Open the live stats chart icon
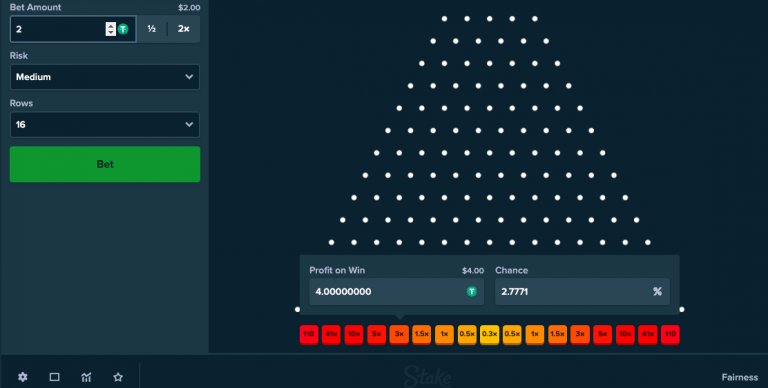Image resolution: width=768 pixels, height=388 pixels. coord(86,377)
